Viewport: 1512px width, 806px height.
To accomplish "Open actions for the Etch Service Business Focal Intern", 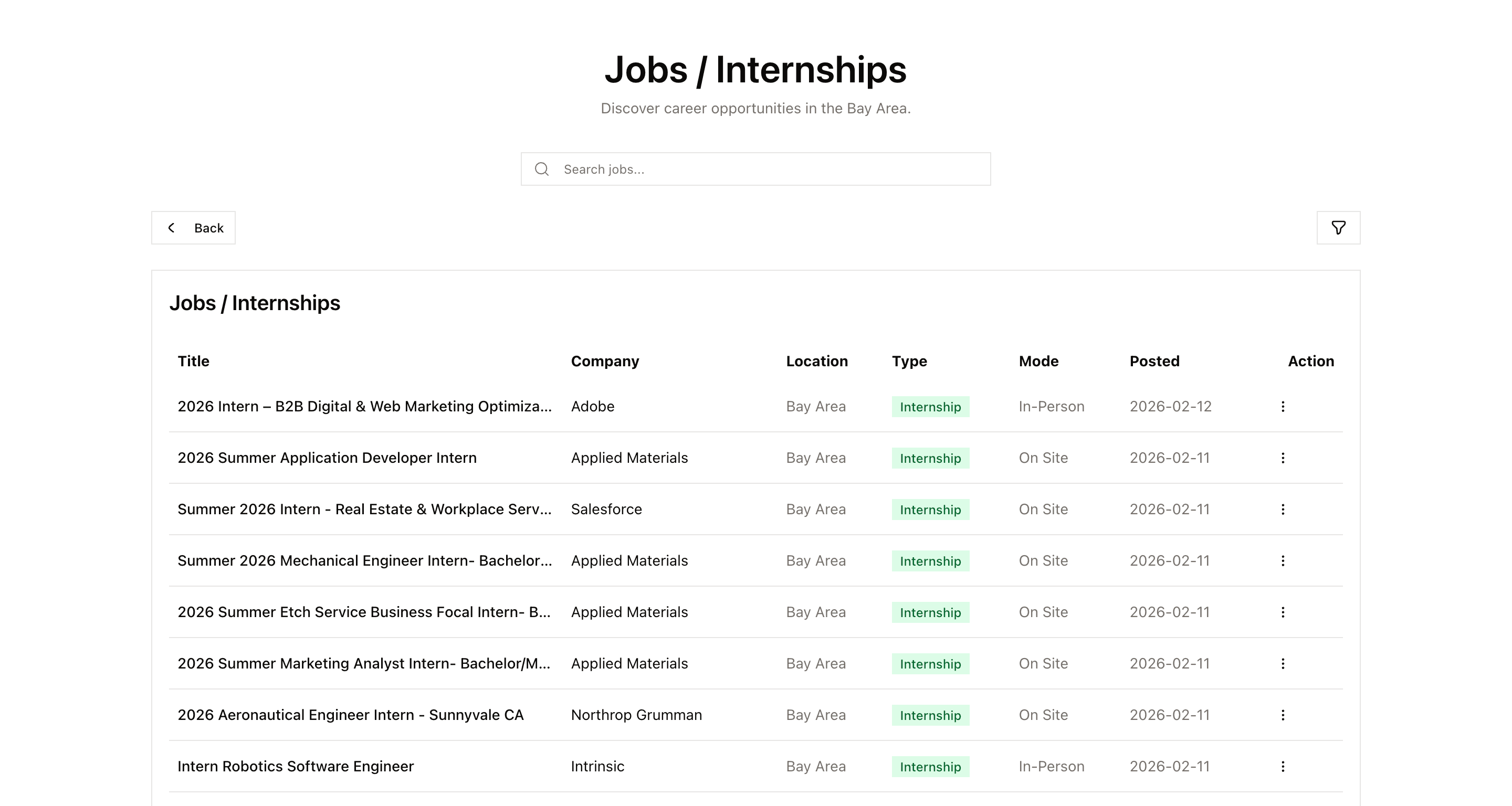I will [1283, 612].
